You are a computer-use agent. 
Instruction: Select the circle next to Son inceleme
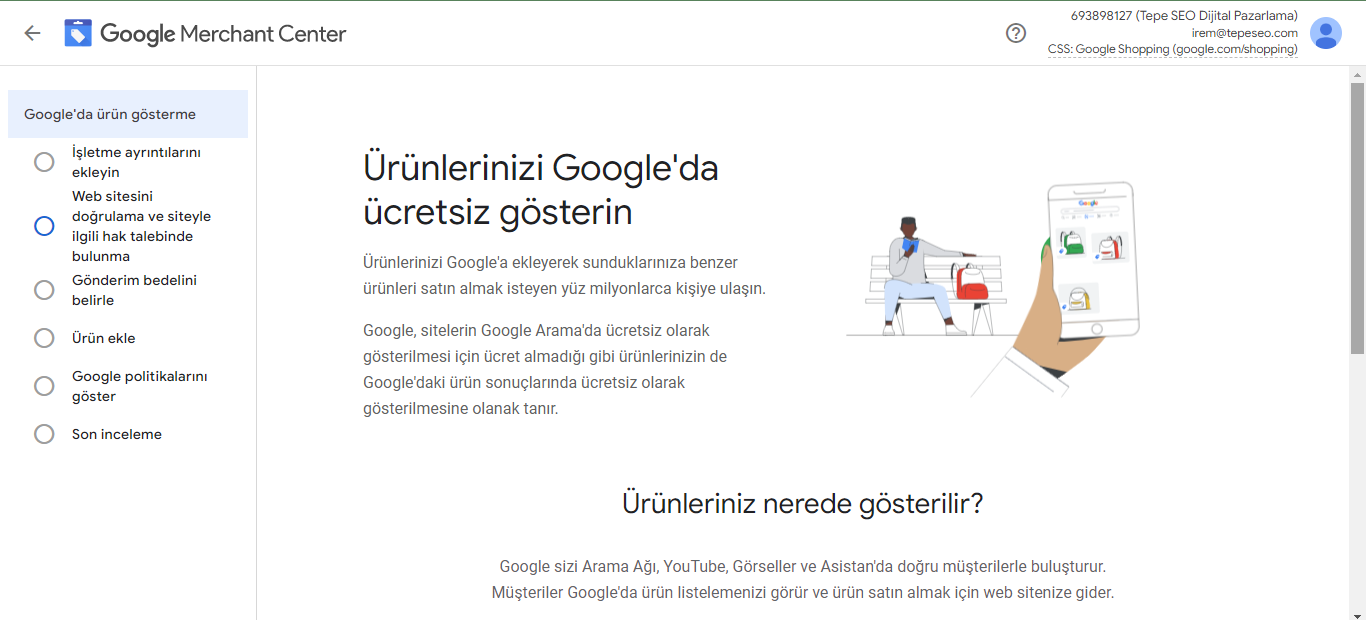(x=44, y=434)
